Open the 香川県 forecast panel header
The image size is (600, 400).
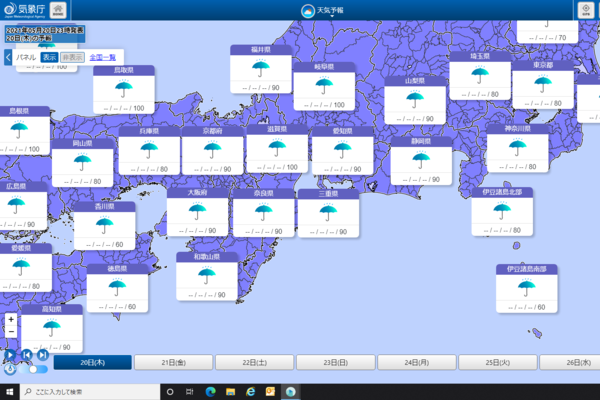104,207
